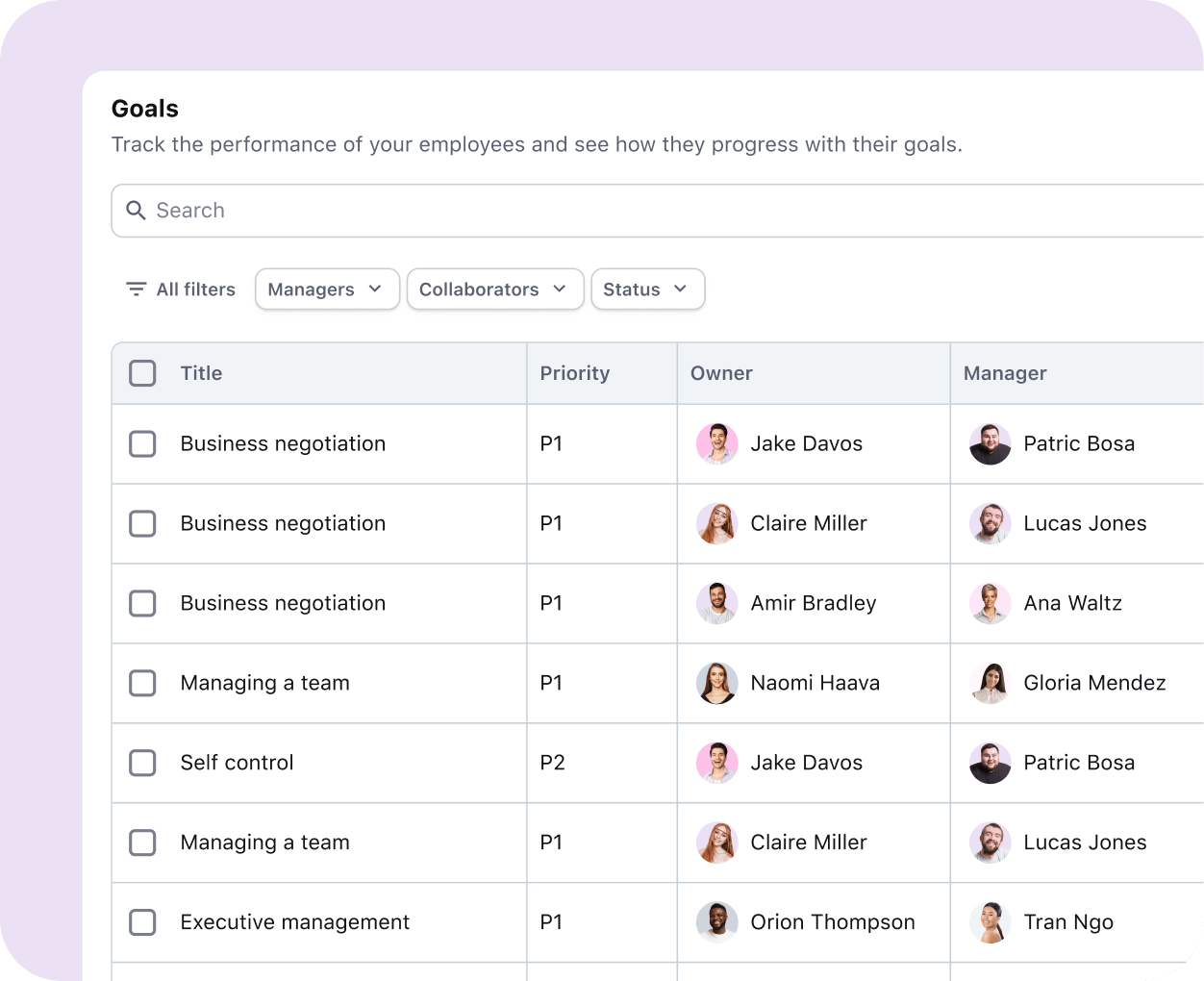This screenshot has width=1204, height=981.
Task: Click Patric Bosa avatar in first row
Action: point(991,444)
